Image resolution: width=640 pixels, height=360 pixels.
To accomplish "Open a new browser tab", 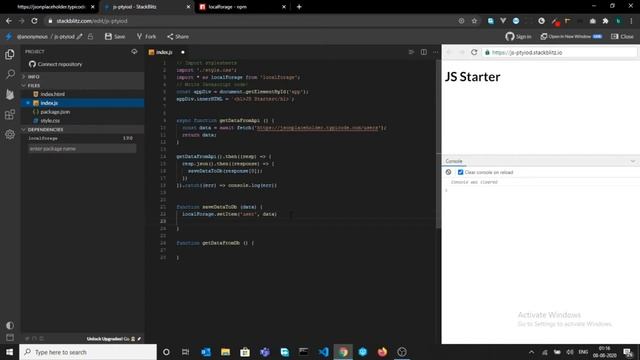I will [x=299, y=7].
